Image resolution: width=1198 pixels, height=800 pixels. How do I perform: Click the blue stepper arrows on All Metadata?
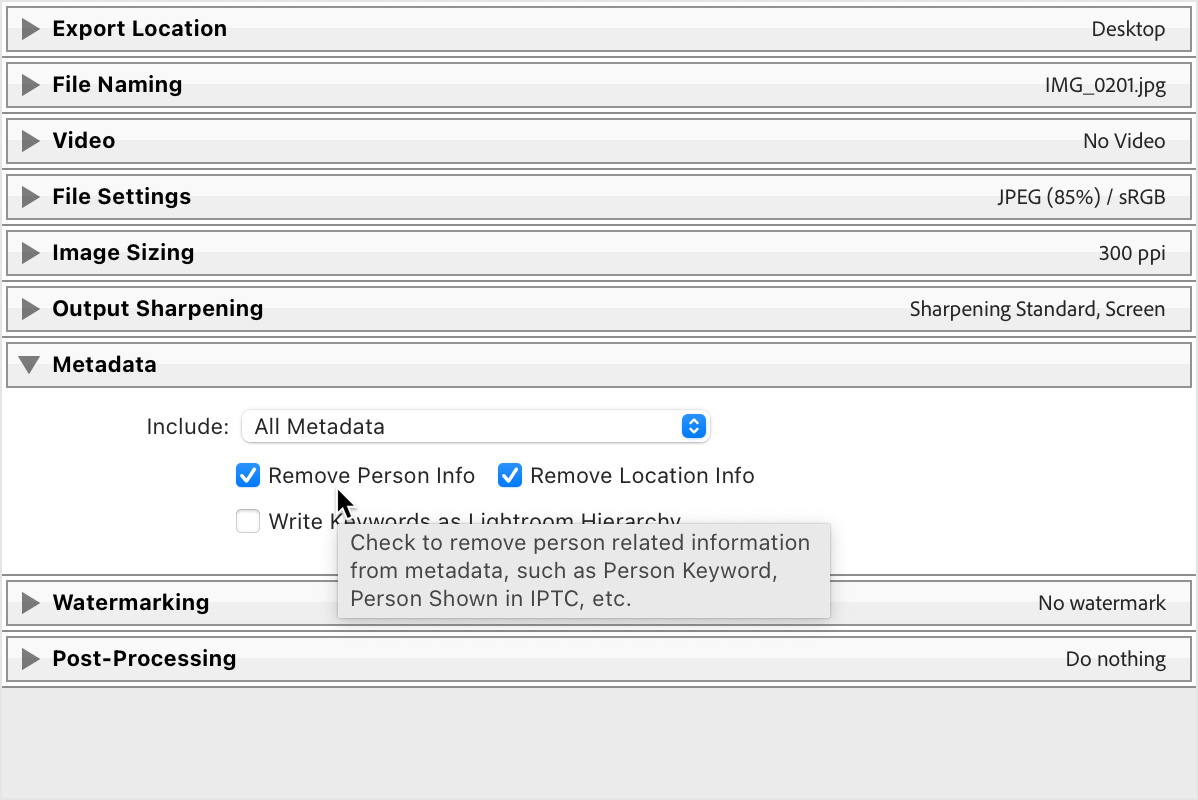point(693,426)
